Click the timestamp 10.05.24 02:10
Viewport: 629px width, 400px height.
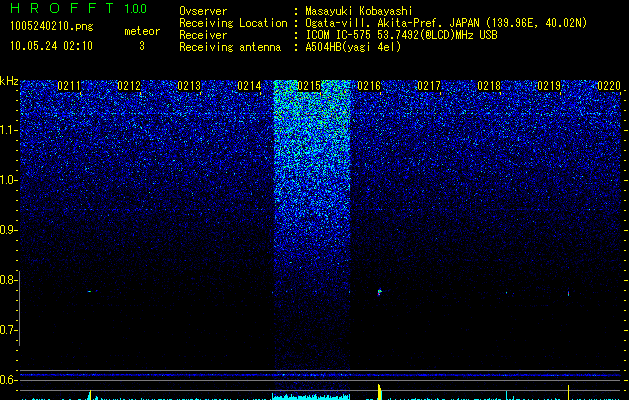tap(51, 46)
